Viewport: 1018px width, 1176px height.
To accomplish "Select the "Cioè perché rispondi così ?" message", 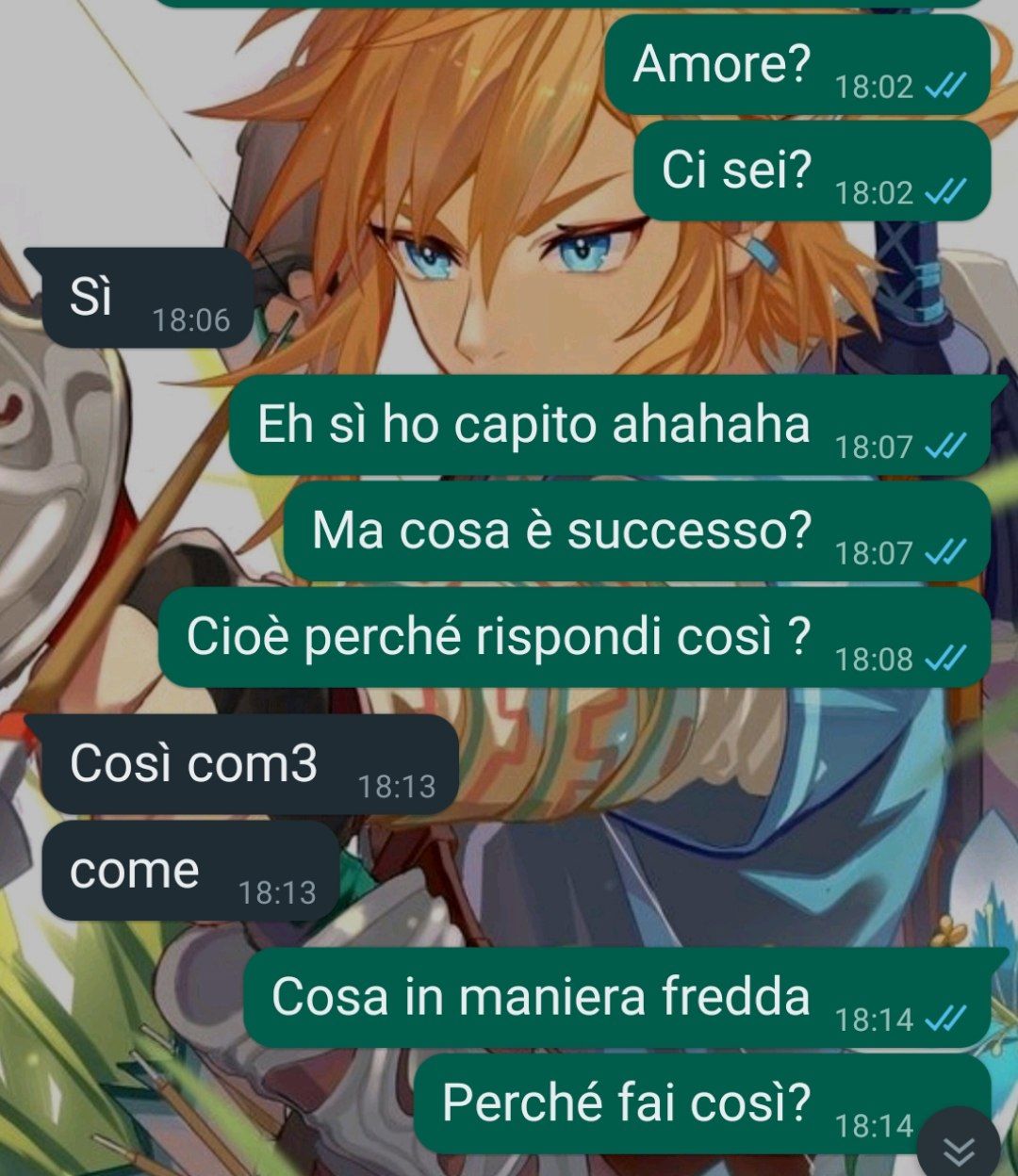I will [x=574, y=636].
